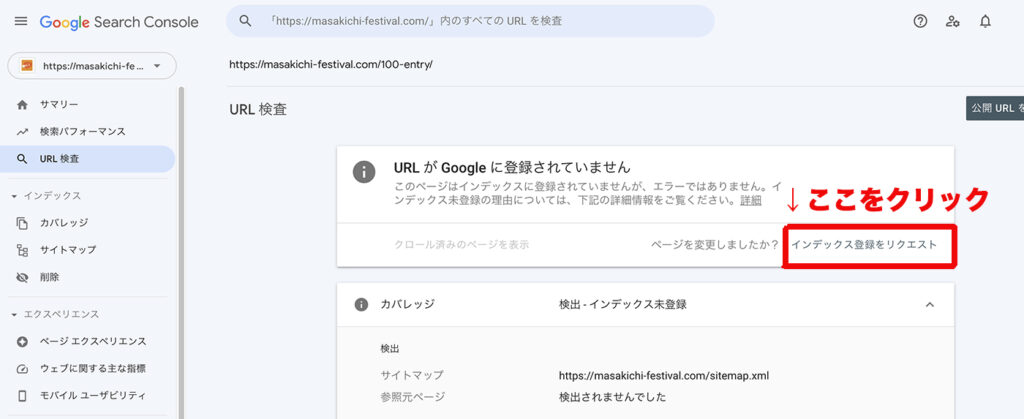Open the notifications bell
Screen dimensions: 1024x419
pos(985,22)
